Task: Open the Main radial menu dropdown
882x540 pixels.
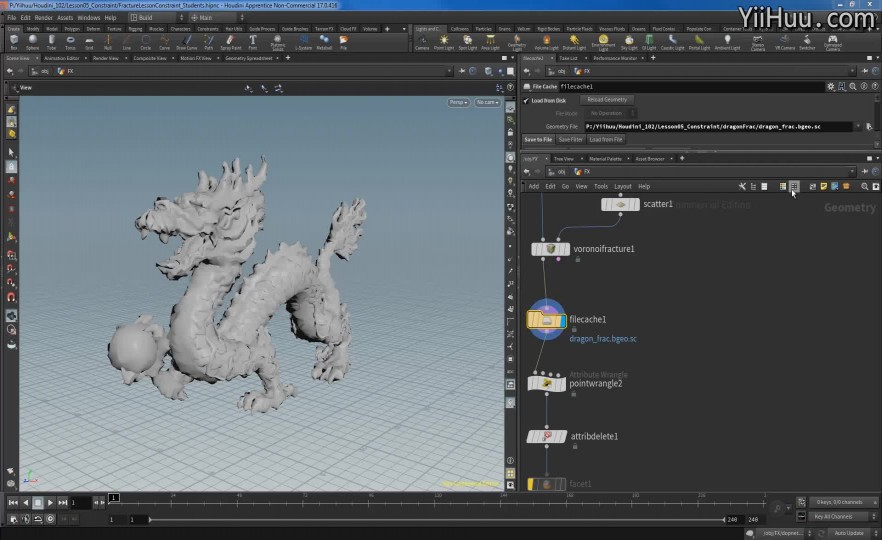Action: pos(217,17)
